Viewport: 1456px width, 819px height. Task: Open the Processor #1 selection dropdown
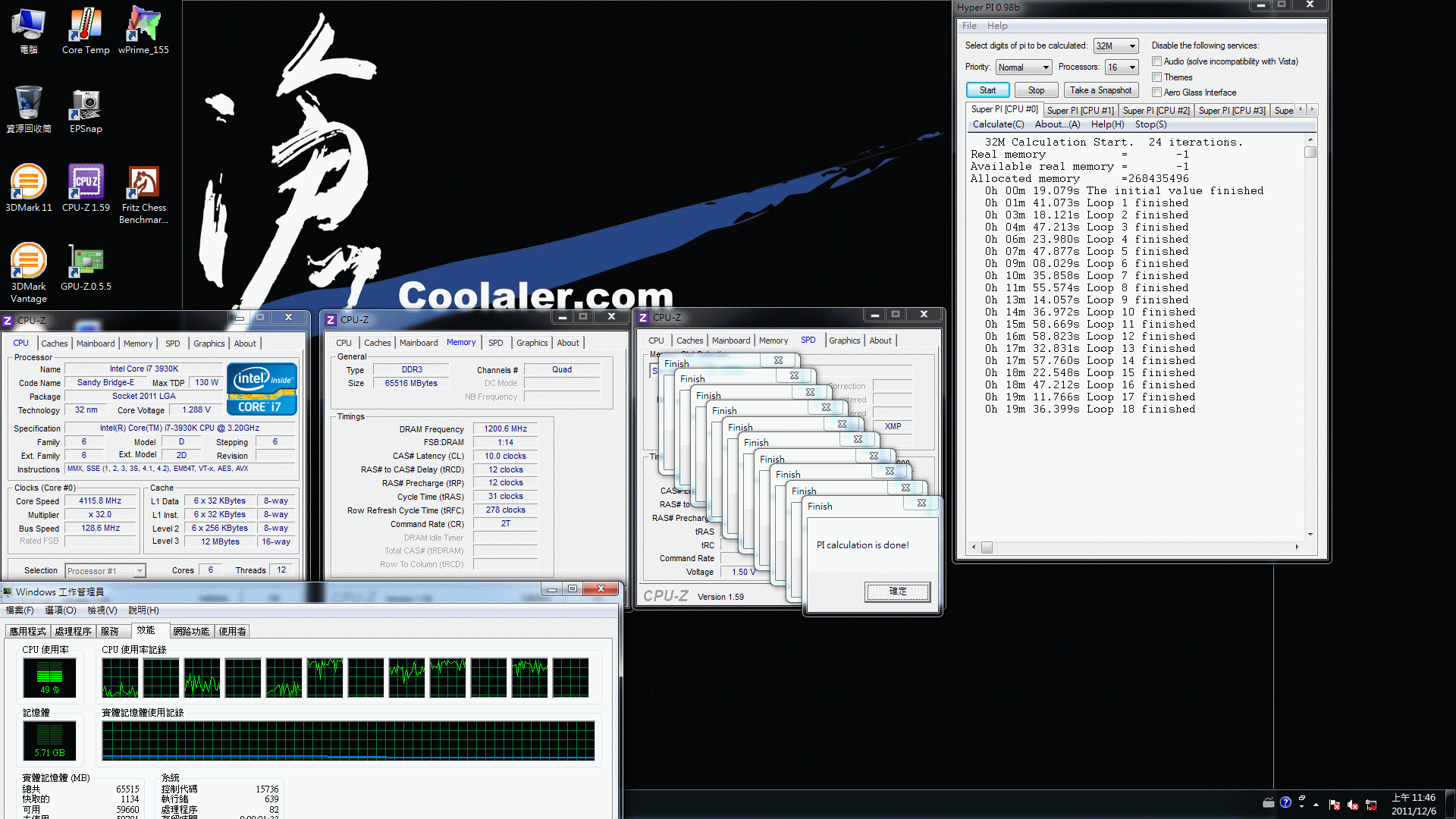pyautogui.click(x=105, y=571)
